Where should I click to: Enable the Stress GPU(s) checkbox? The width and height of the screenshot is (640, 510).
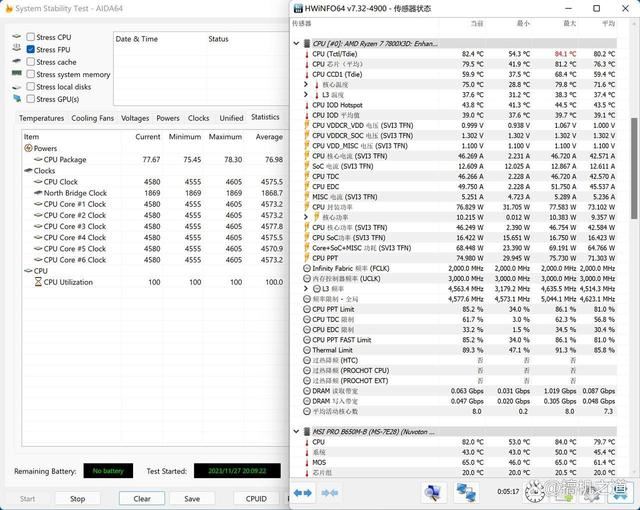pos(31,99)
